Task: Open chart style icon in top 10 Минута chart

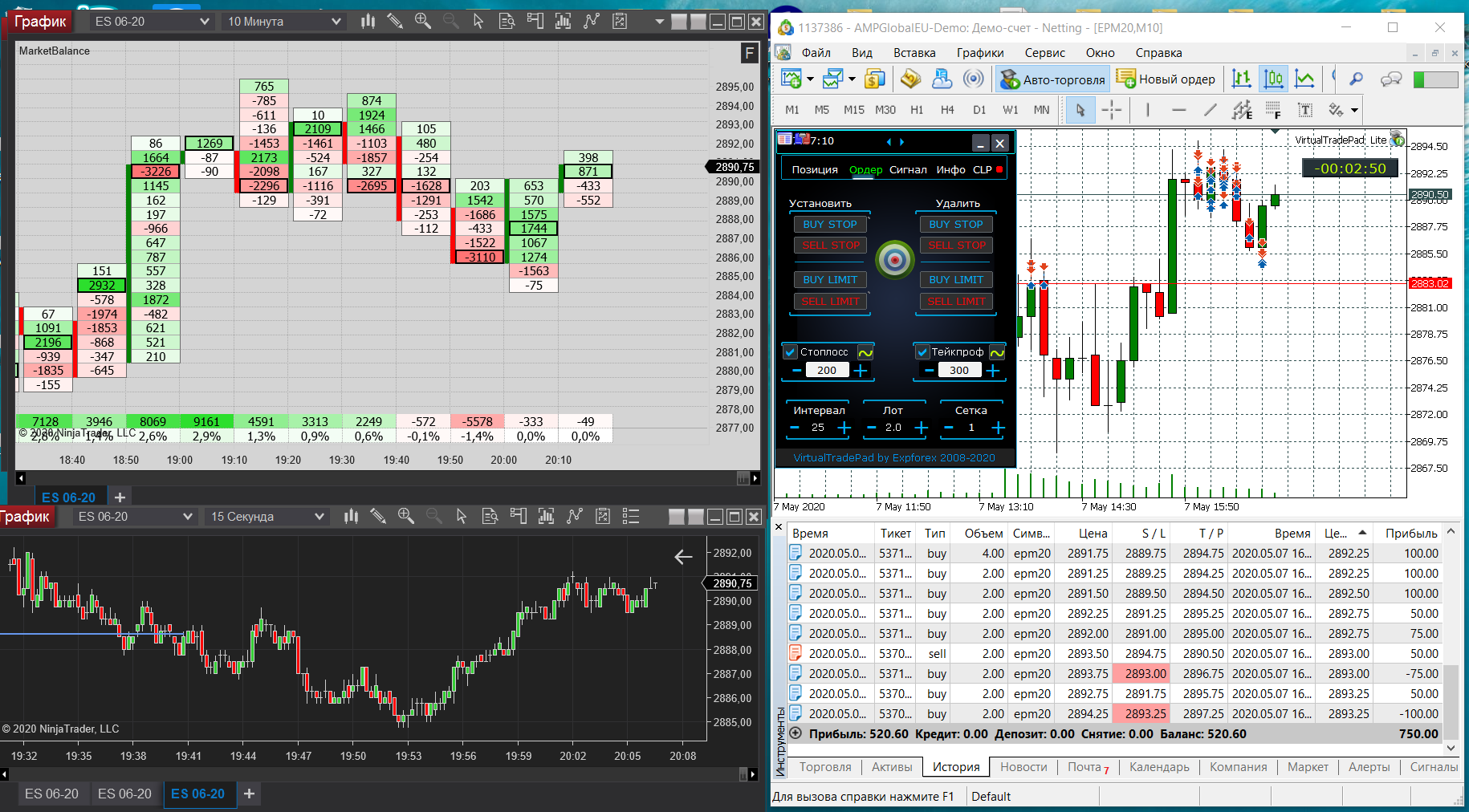Action: click(368, 21)
